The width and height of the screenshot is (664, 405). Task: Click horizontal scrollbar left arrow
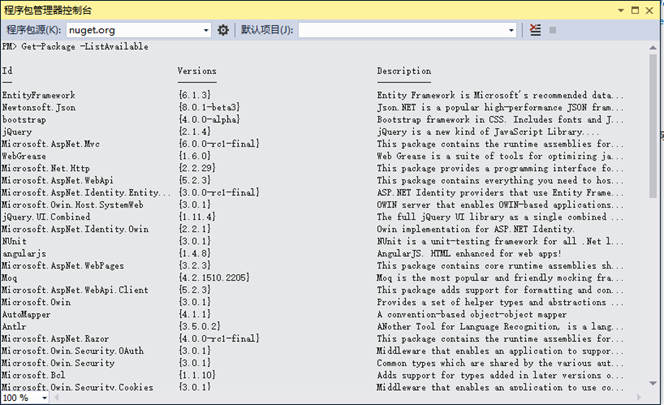point(56,397)
